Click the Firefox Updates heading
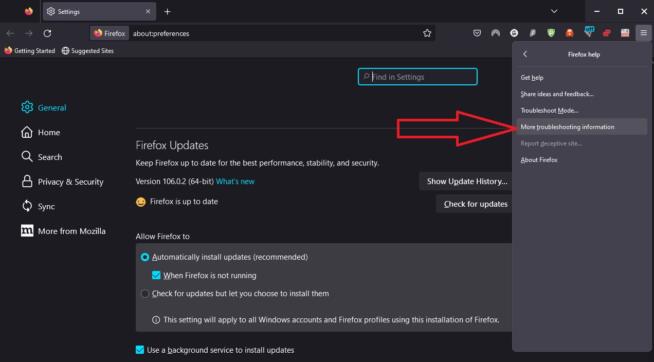The width and height of the screenshot is (654, 362). tap(172, 145)
